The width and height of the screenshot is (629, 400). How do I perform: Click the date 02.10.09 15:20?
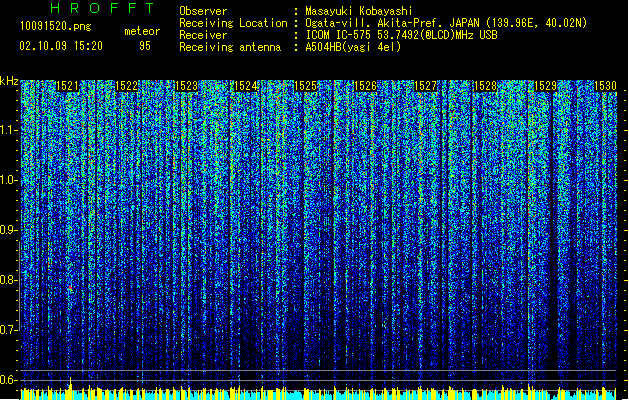coord(61,46)
